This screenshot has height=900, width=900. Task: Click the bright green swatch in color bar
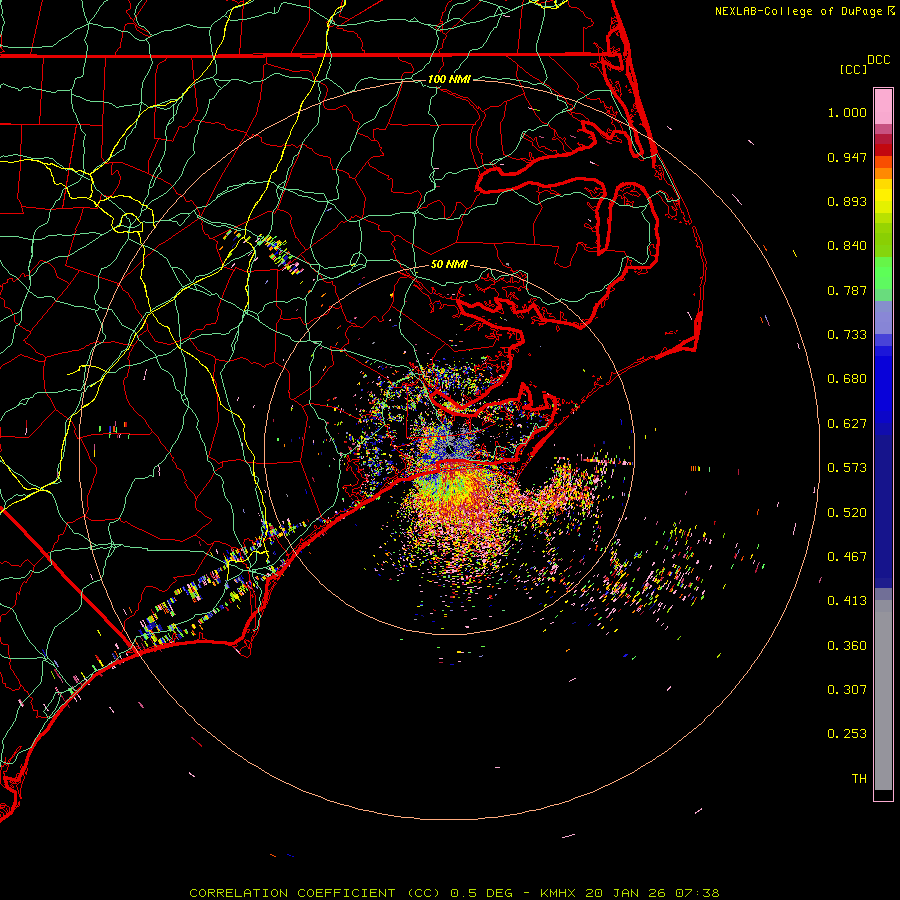[x=883, y=273]
